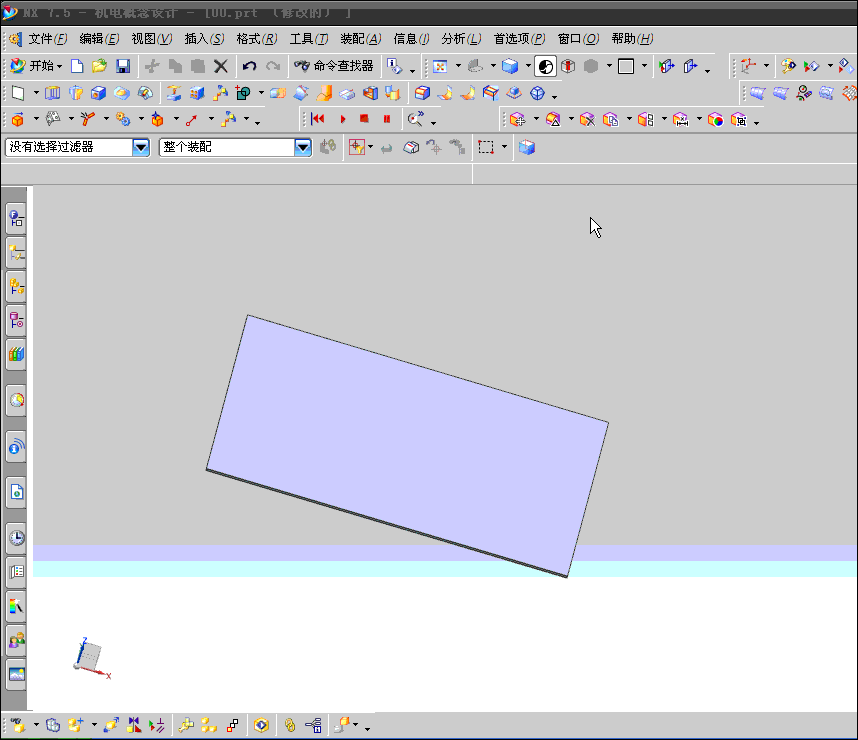The height and width of the screenshot is (740, 858).
Task: Toggle the shaded black-white rendering icon
Action: [x=546, y=67]
